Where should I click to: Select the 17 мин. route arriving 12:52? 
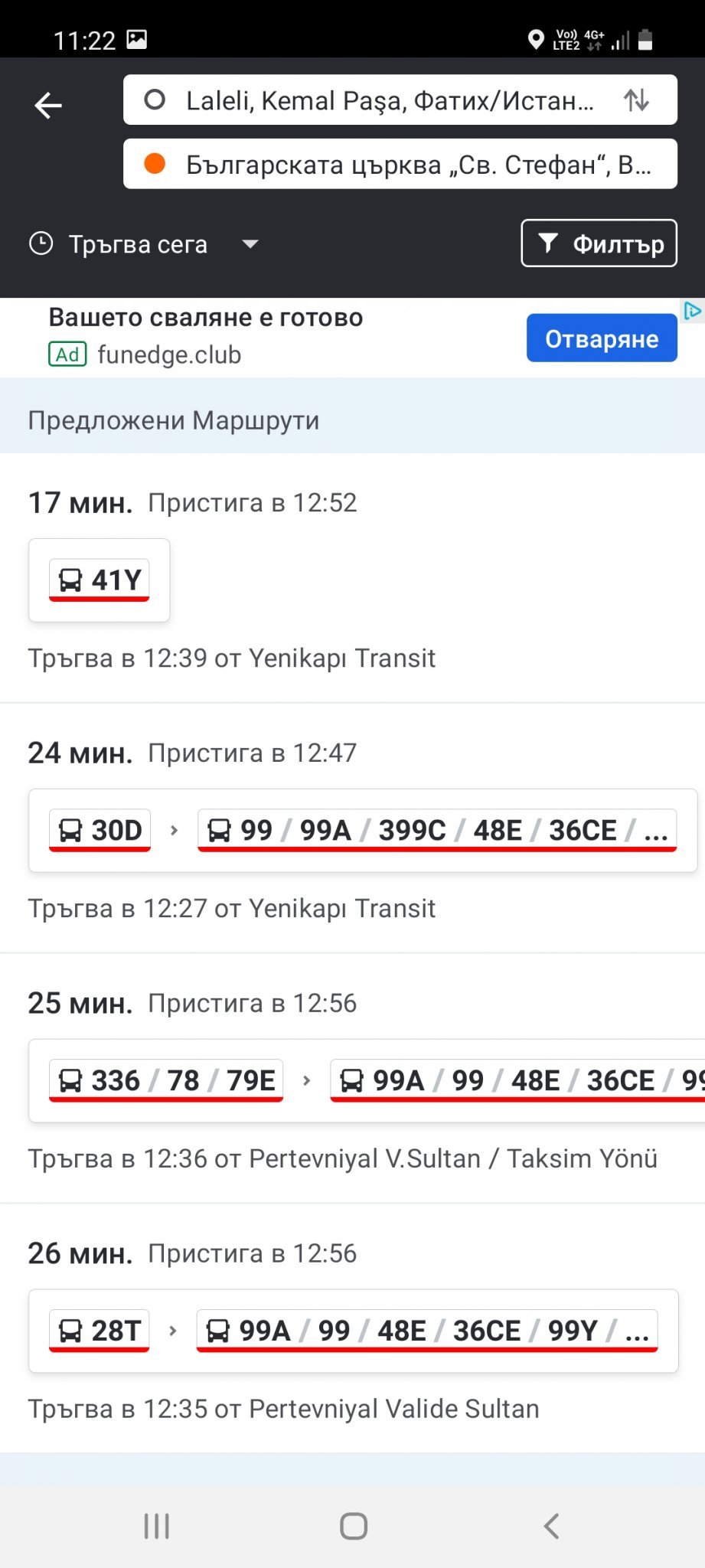pyautogui.click(x=352, y=504)
